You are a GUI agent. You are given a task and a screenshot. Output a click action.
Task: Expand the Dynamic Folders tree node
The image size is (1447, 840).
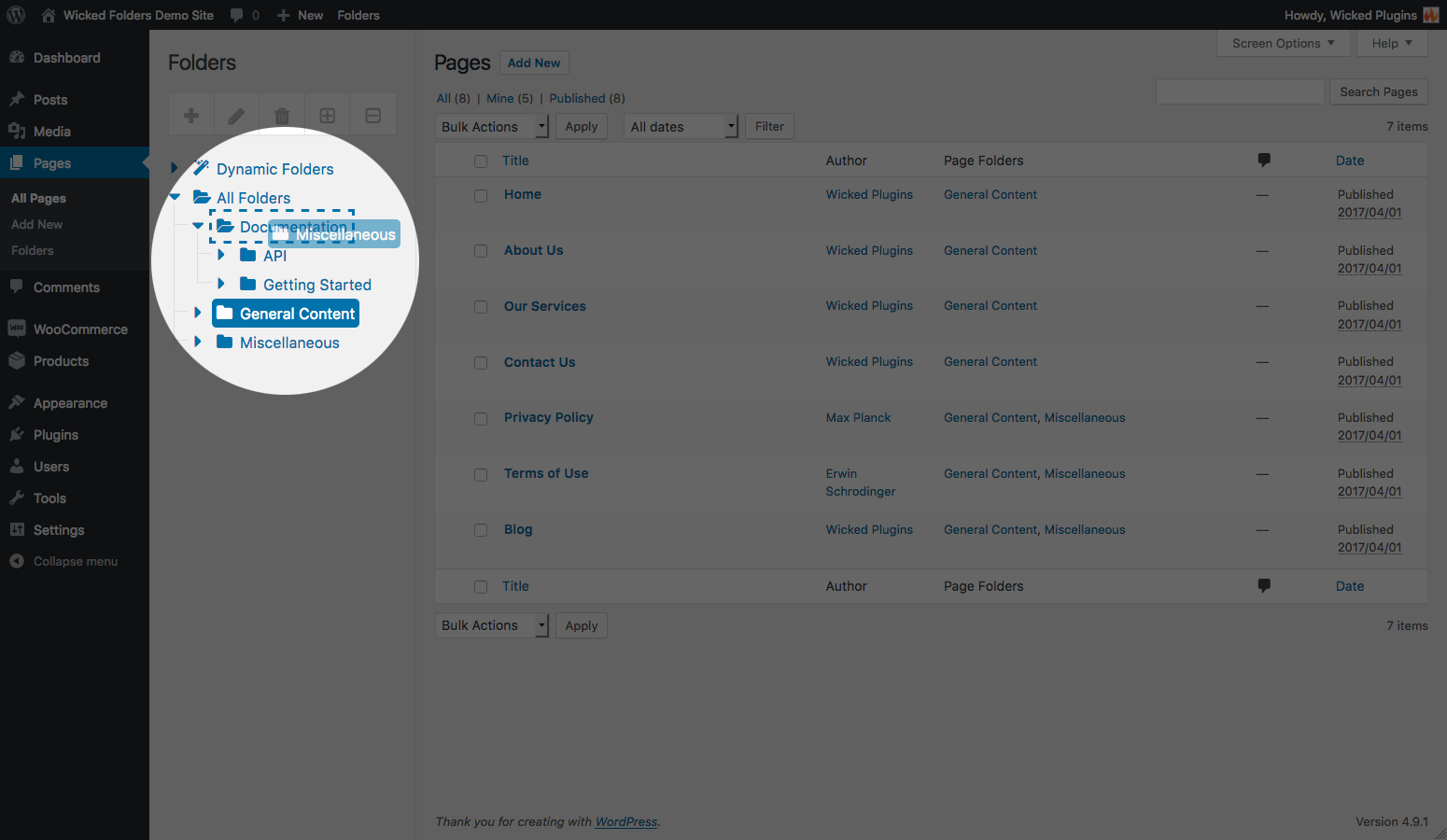tap(175, 168)
